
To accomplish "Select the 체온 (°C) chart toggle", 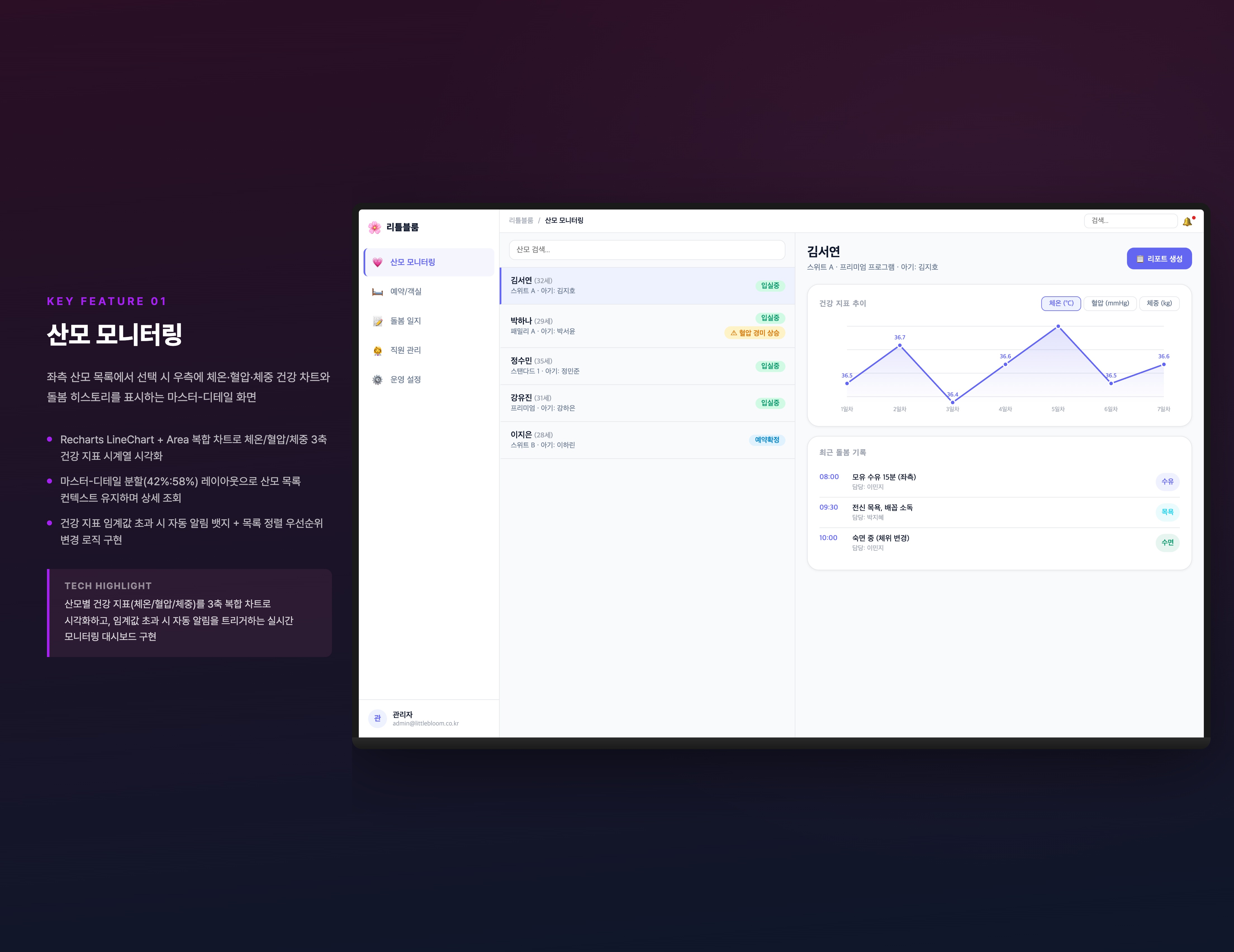I will point(1060,303).
